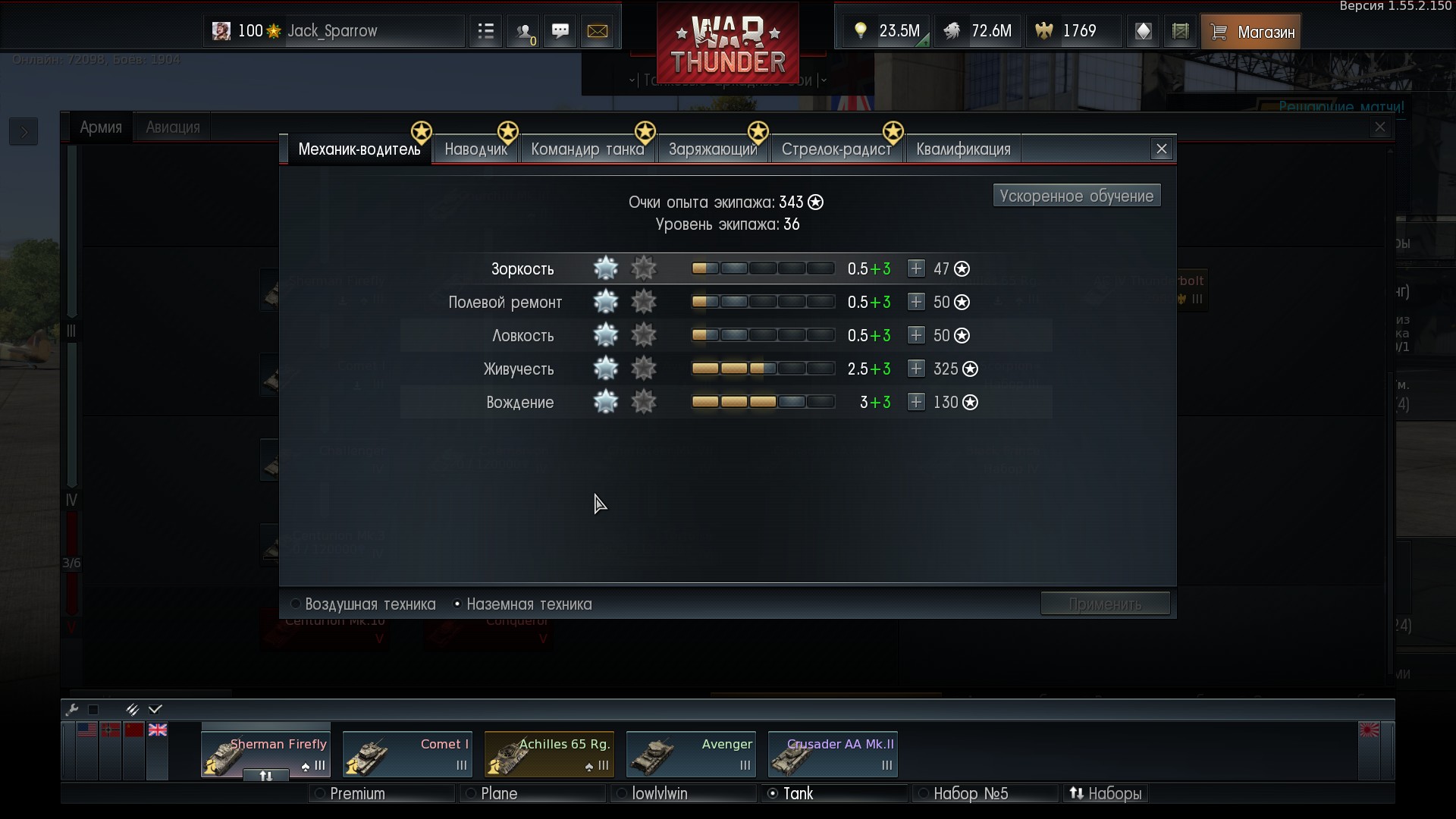Click the Командир танка crew tab
This screenshot has width=1456, height=819.
[x=588, y=148]
